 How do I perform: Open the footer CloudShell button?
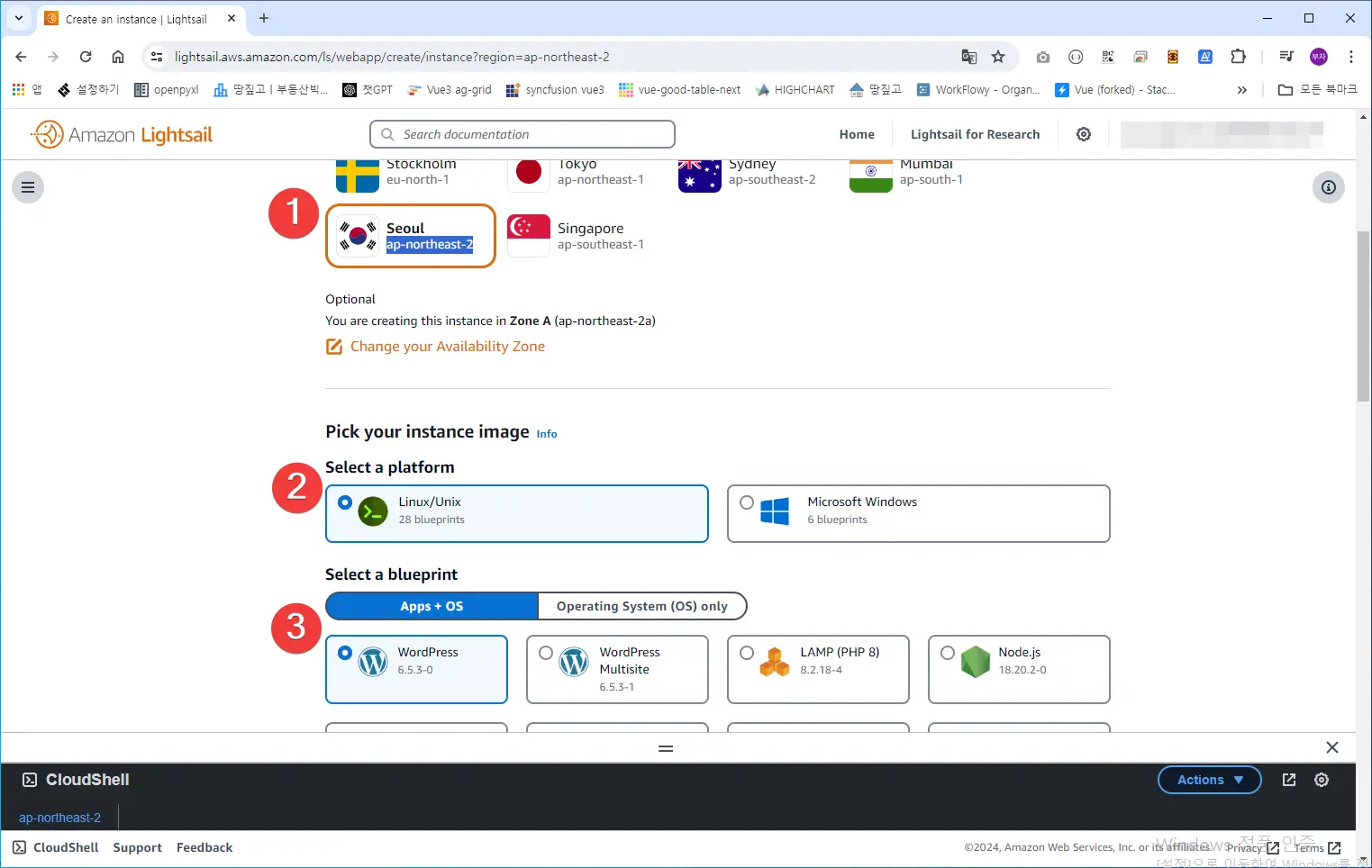point(56,847)
